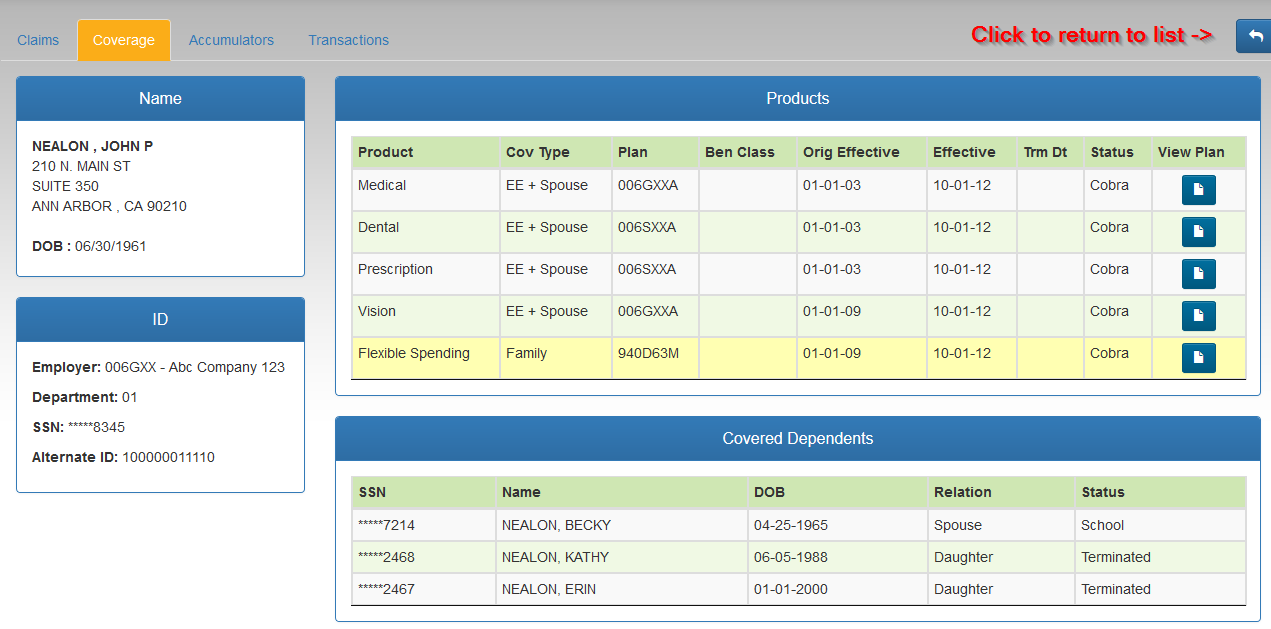Click the Name panel header

point(160,98)
